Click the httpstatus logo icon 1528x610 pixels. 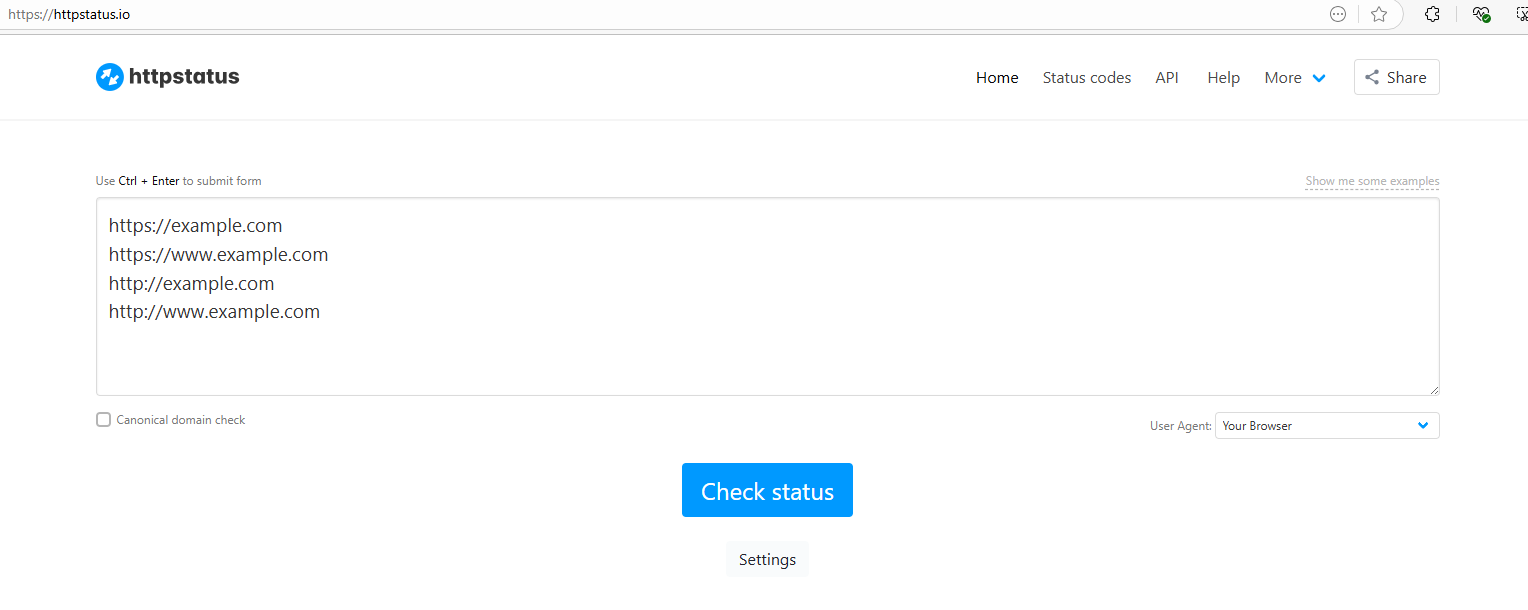(110, 77)
